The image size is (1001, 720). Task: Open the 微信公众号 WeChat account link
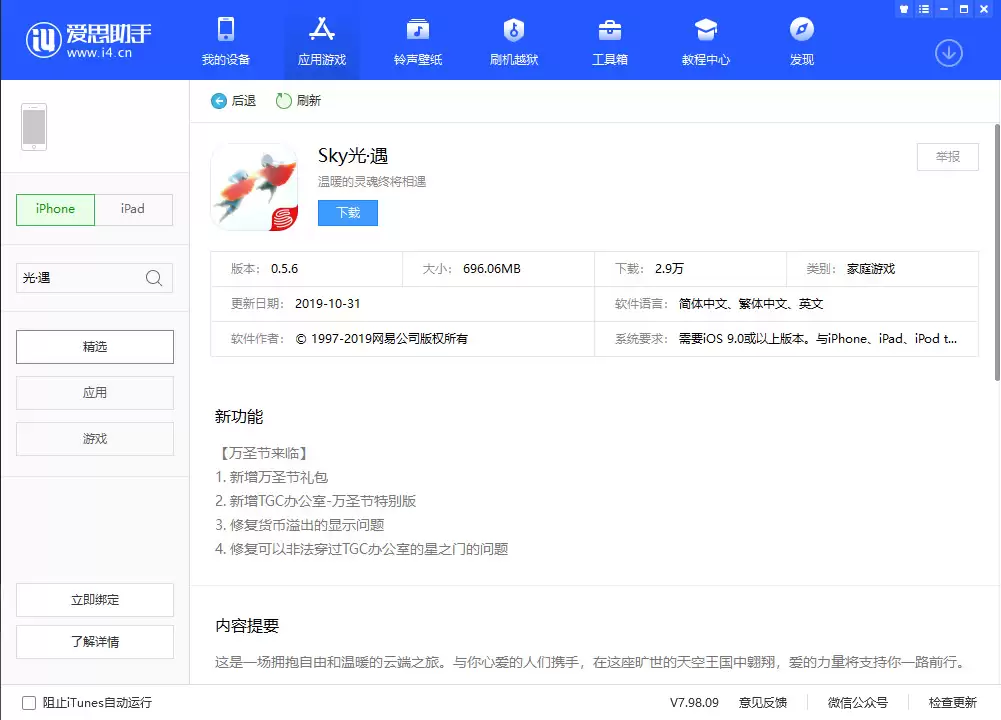click(x=857, y=703)
